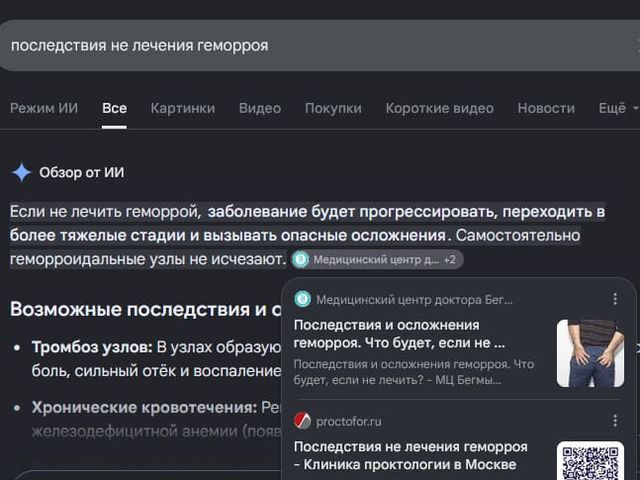Viewport: 640px width, 480px height.
Task: Click the blue AI overview sparkle icon
Action: 22,172
